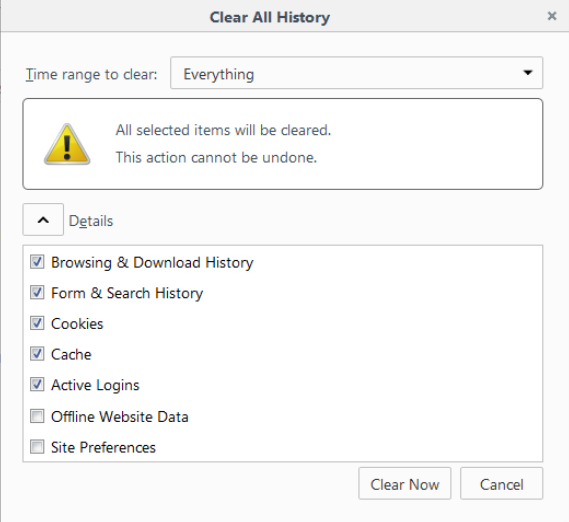Click the Details label

click(x=91, y=221)
